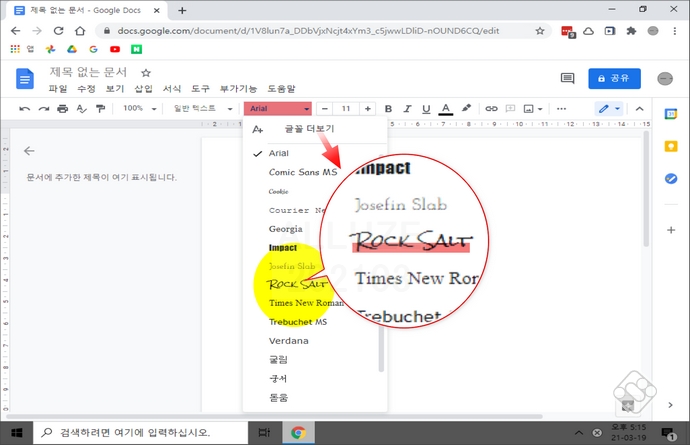This screenshot has width=690, height=445.
Task: Open the Tools menu (sixth menu item)
Action: click(x=200, y=88)
